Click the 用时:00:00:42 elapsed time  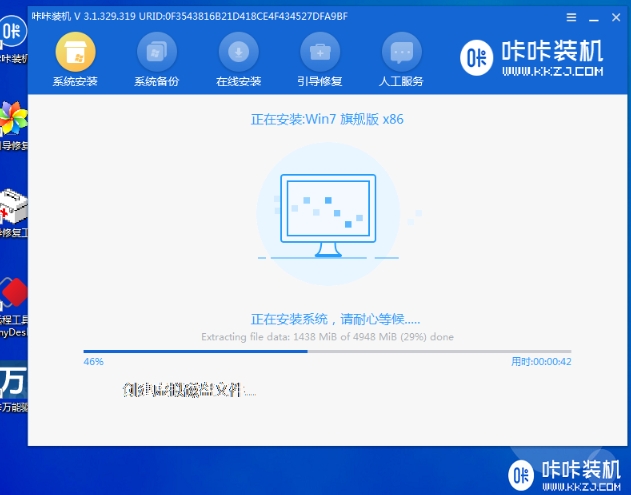coord(541,362)
